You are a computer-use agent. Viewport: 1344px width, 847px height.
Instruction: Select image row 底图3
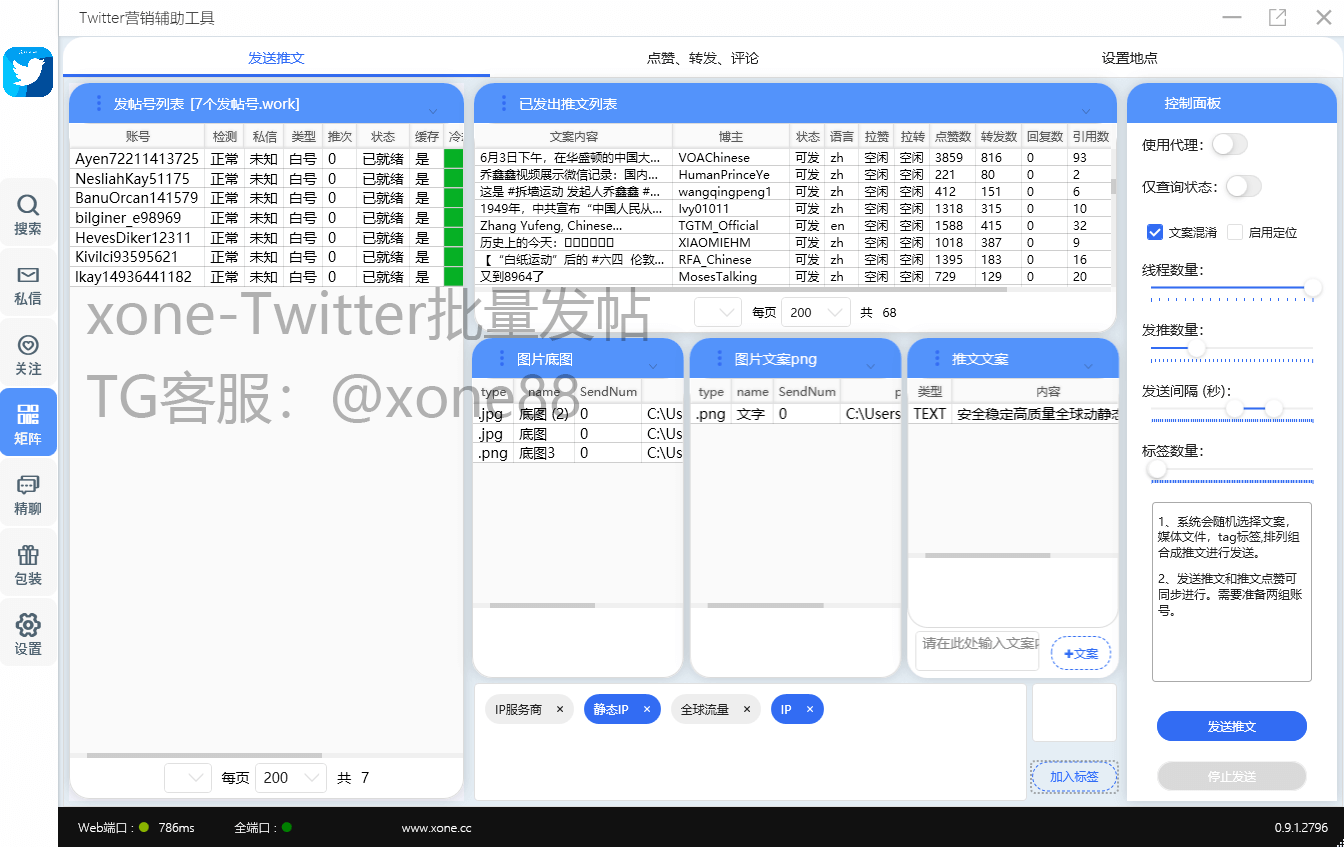click(578, 453)
